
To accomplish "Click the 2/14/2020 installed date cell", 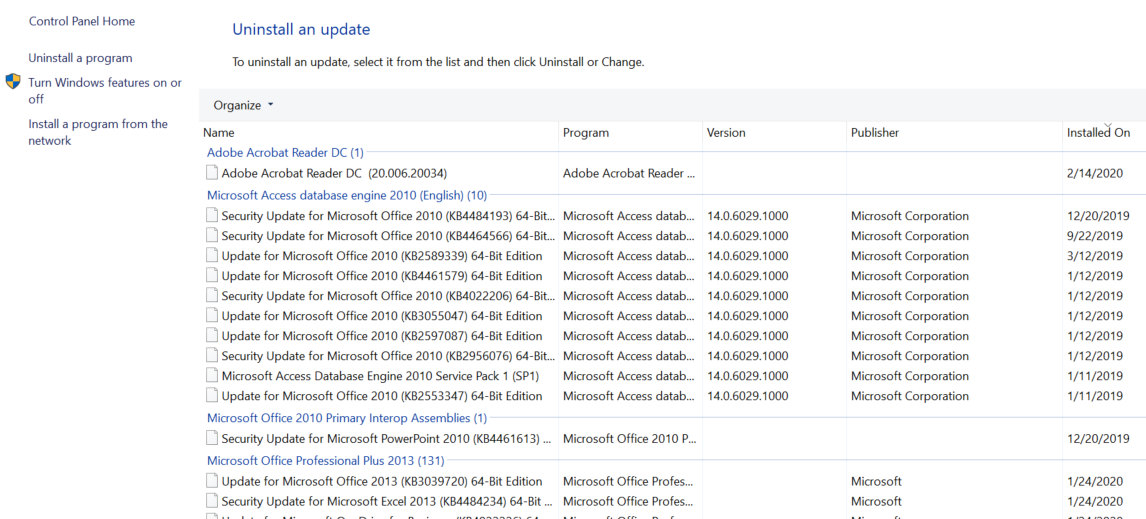I will pos(1095,173).
